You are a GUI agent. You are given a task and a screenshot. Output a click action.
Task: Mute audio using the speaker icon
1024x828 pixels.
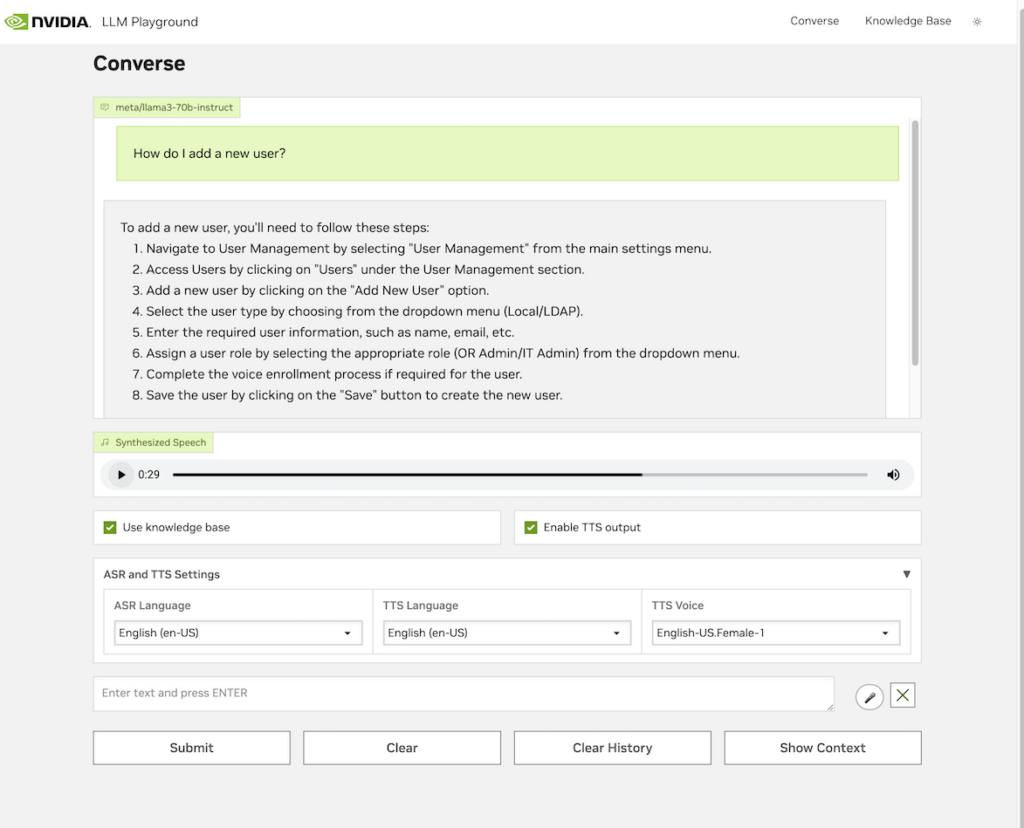(893, 474)
